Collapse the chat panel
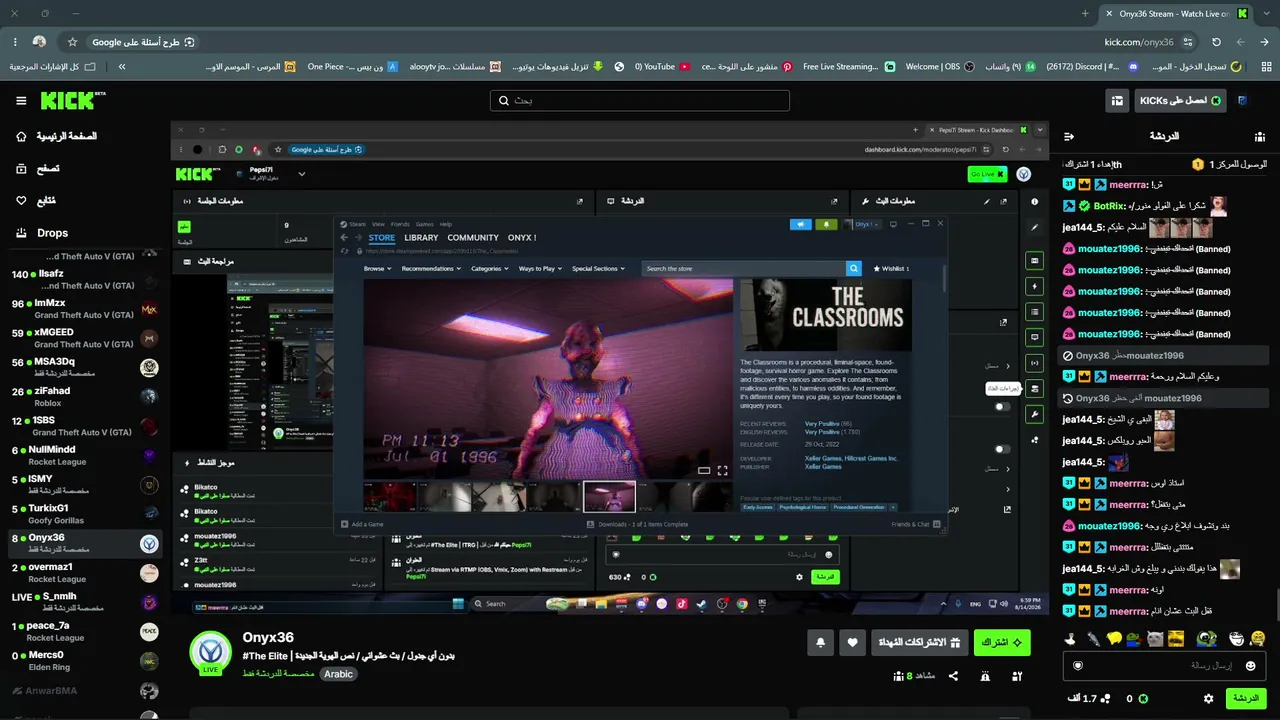Screen dimensions: 1280x720 pos(1068,136)
